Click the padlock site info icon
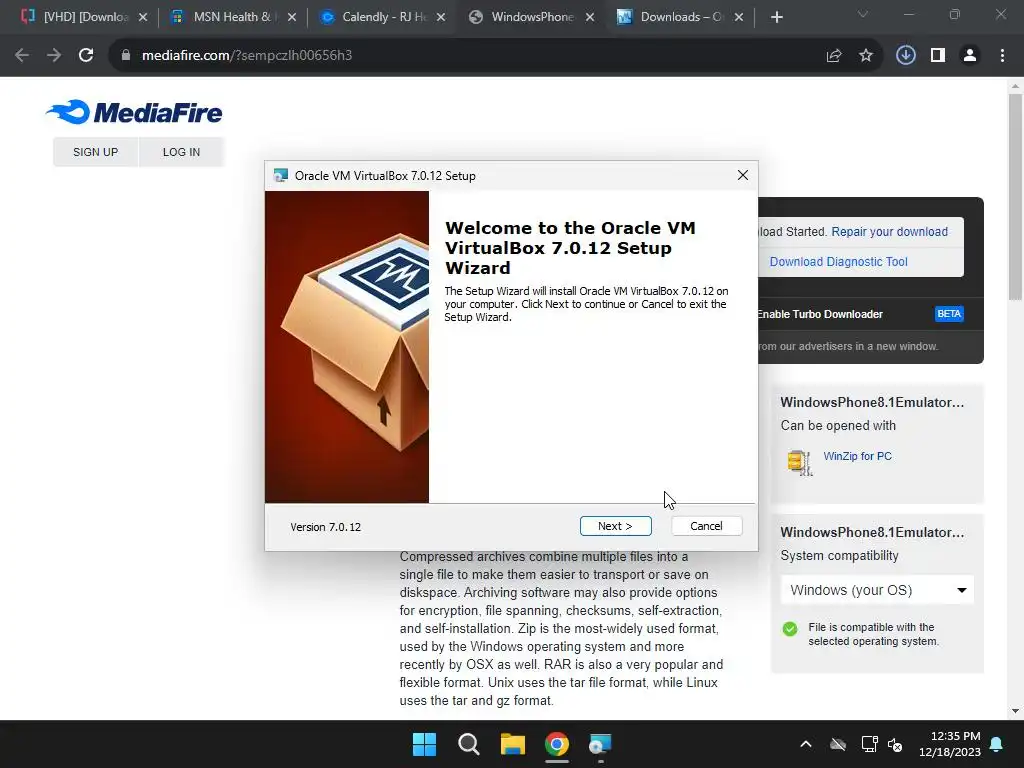The width and height of the screenshot is (1024, 768). click(126, 56)
